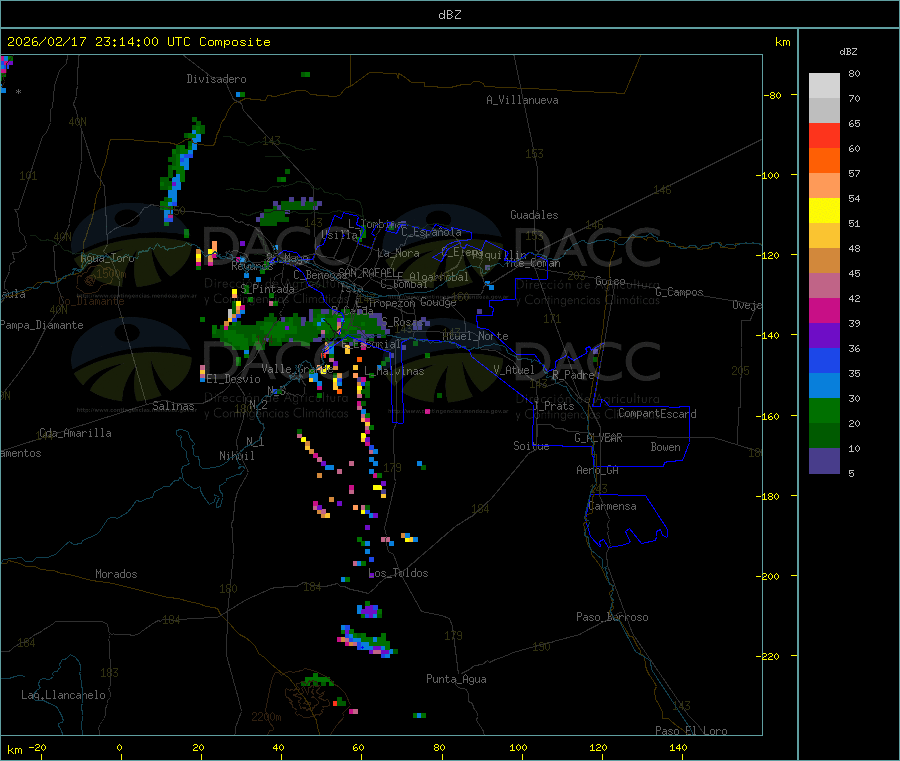The height and width of the screenshot is (761, 900).
Task: Select the blue 36 dBZ color swatch
Action: (x=824, y=360)
